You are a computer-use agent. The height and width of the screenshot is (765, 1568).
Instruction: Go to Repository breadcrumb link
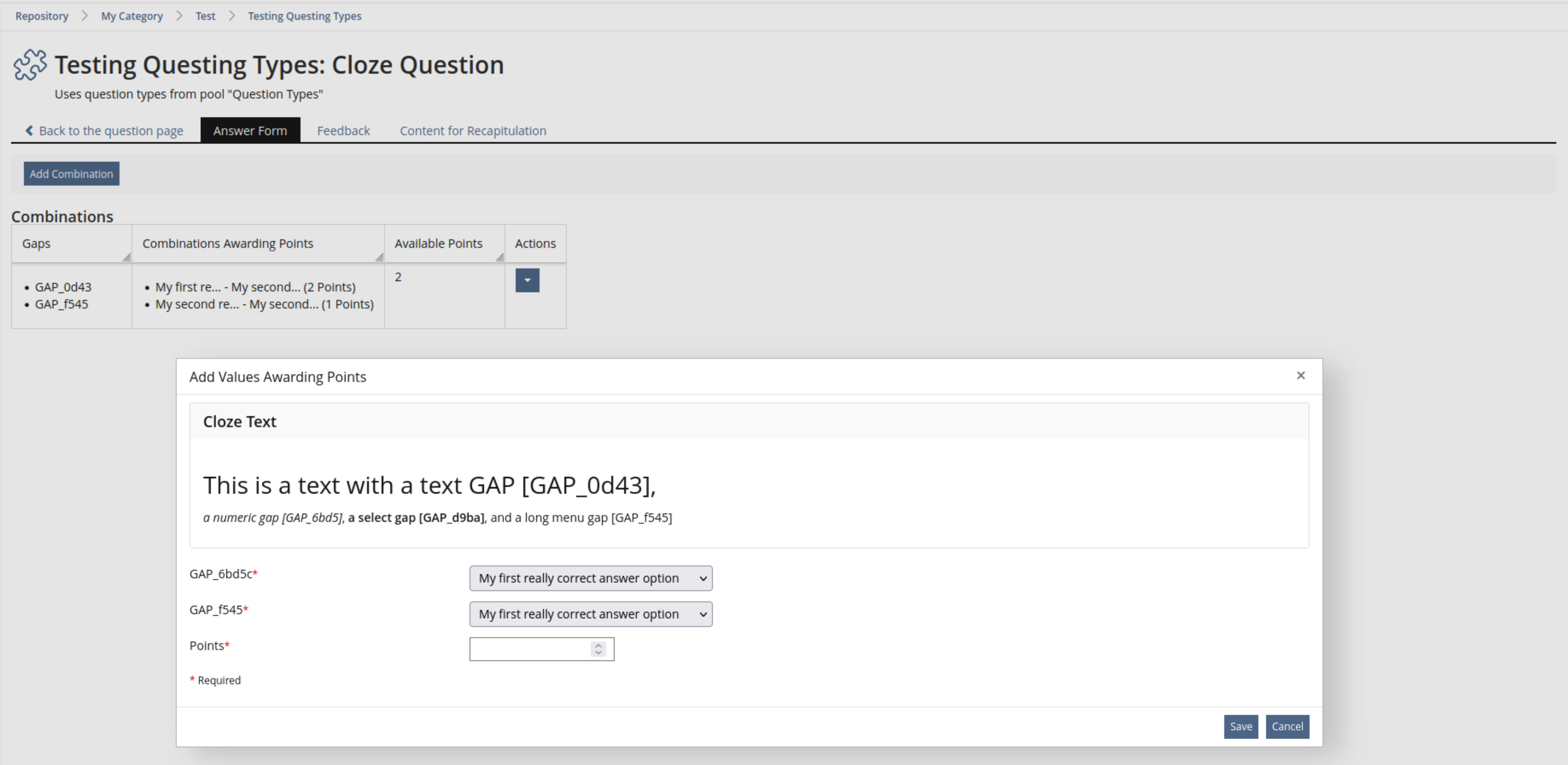tap(42, 17)
